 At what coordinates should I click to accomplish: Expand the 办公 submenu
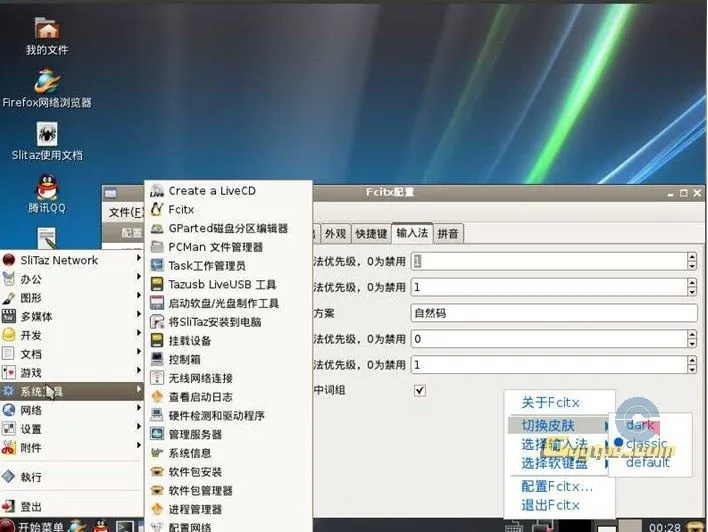[71, 279]
